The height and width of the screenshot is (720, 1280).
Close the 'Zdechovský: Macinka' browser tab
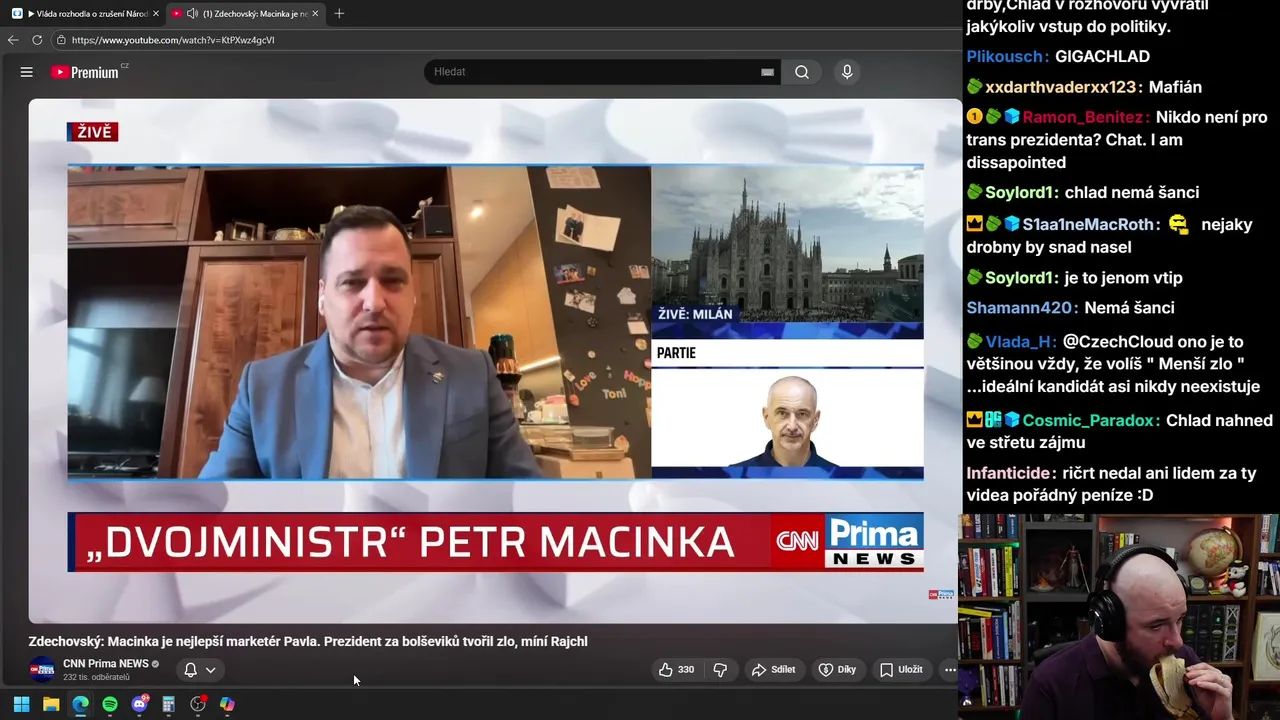[x=315, y=14]
